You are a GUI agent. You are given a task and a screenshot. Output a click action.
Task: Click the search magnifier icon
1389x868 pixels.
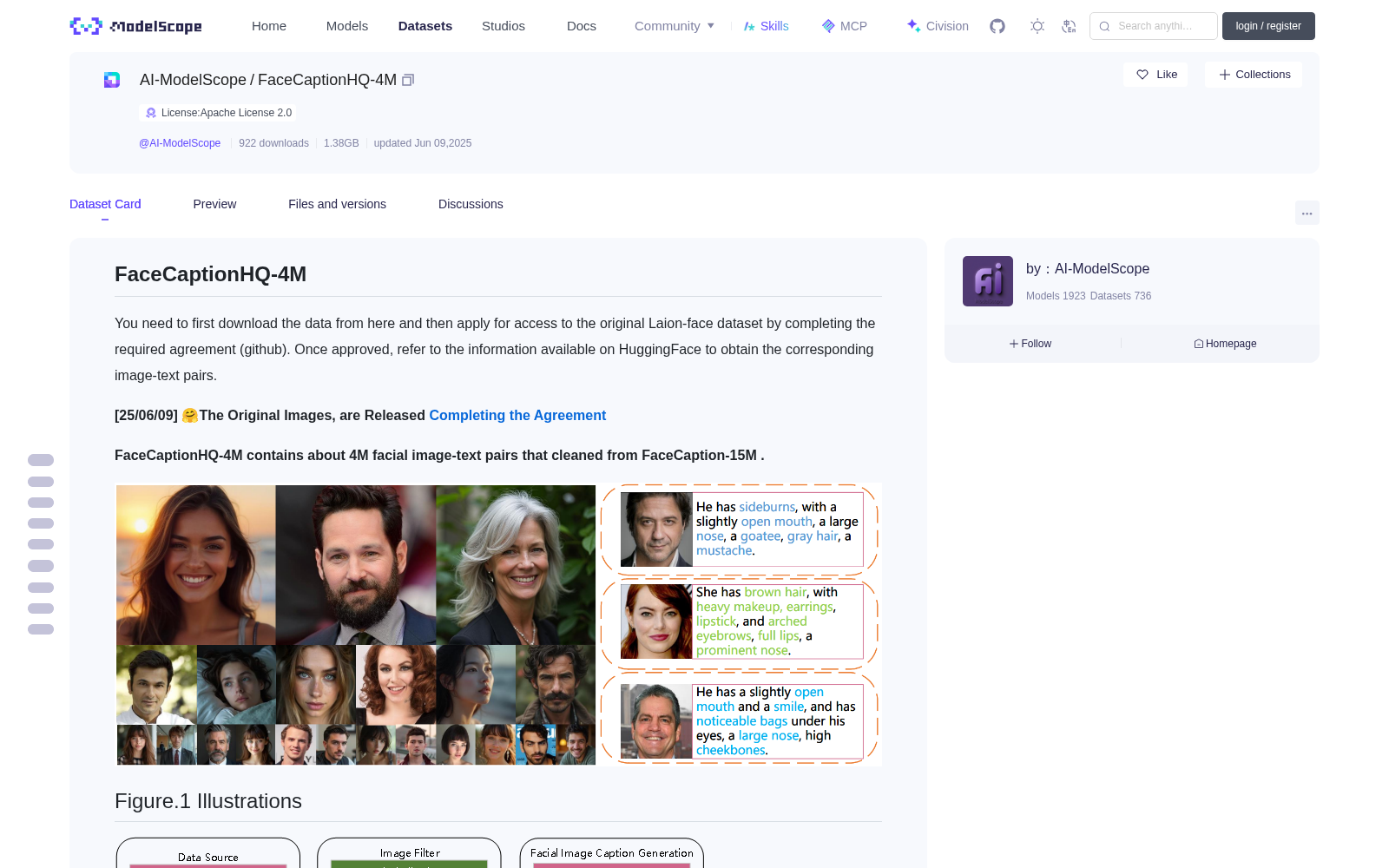(1105, 26)
